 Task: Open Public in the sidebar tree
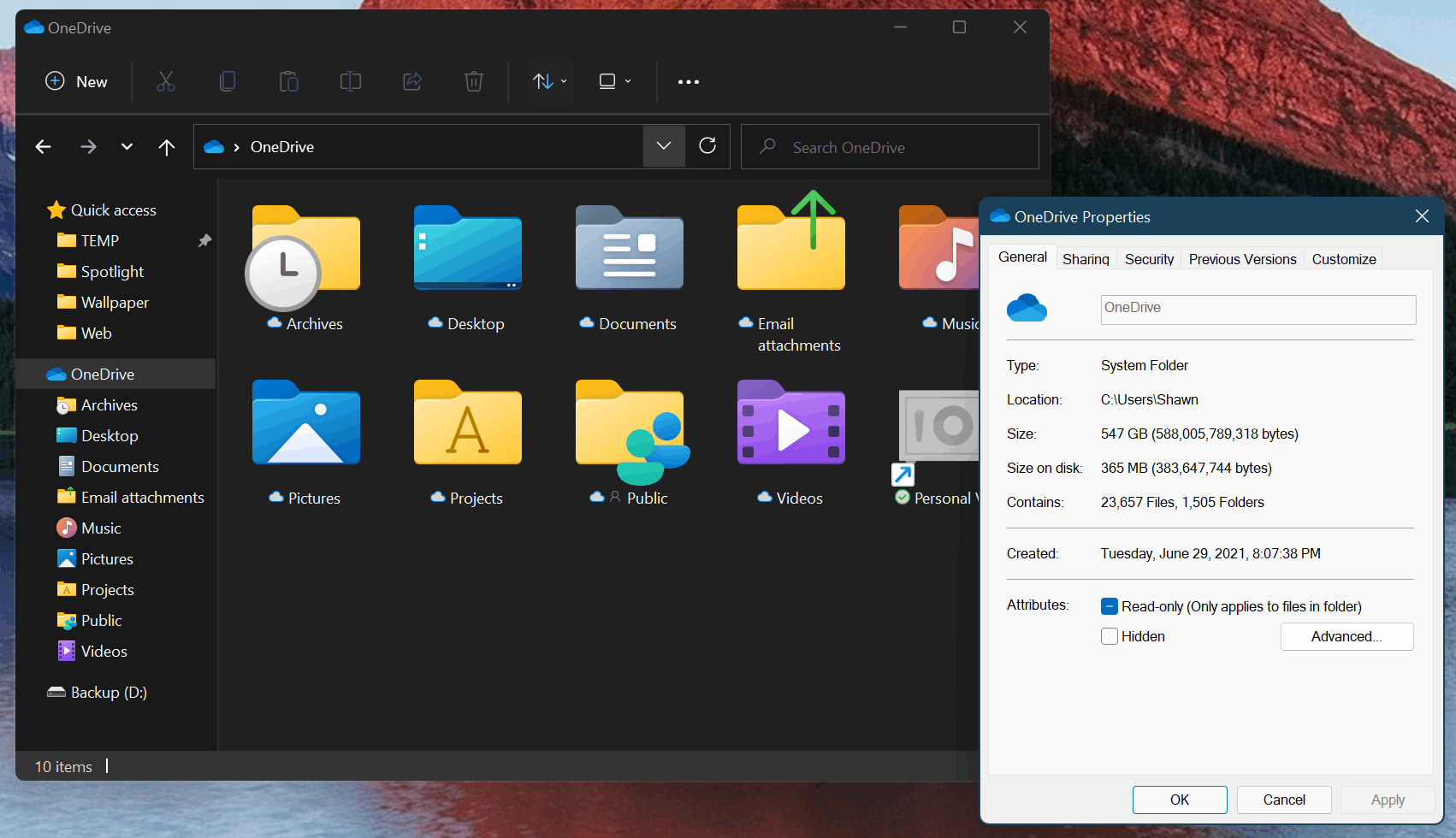tap(101, 620)
